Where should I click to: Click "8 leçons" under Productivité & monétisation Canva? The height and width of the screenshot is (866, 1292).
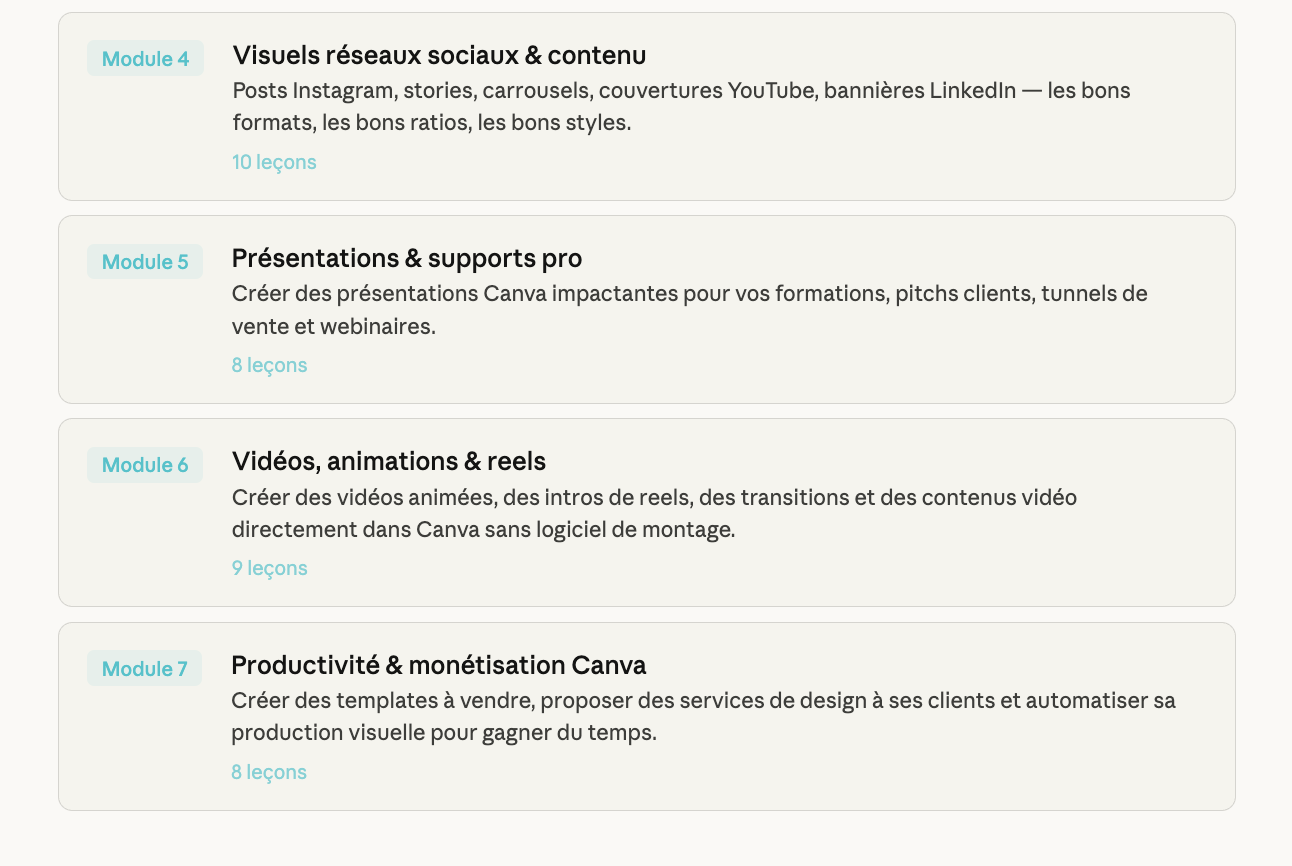[x=268, y=772]
